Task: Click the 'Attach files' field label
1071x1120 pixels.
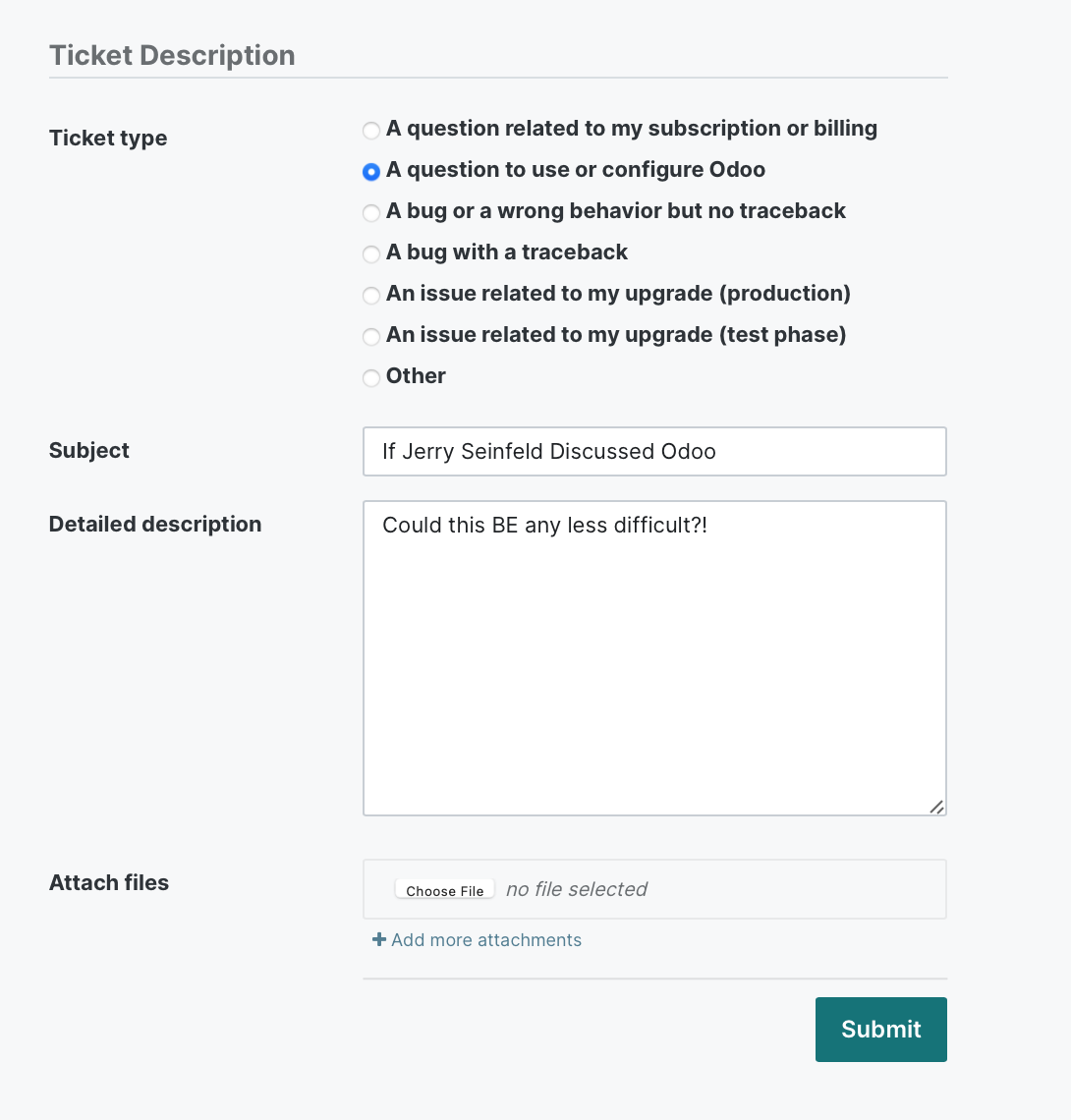Action: click(x=109, y=883)
